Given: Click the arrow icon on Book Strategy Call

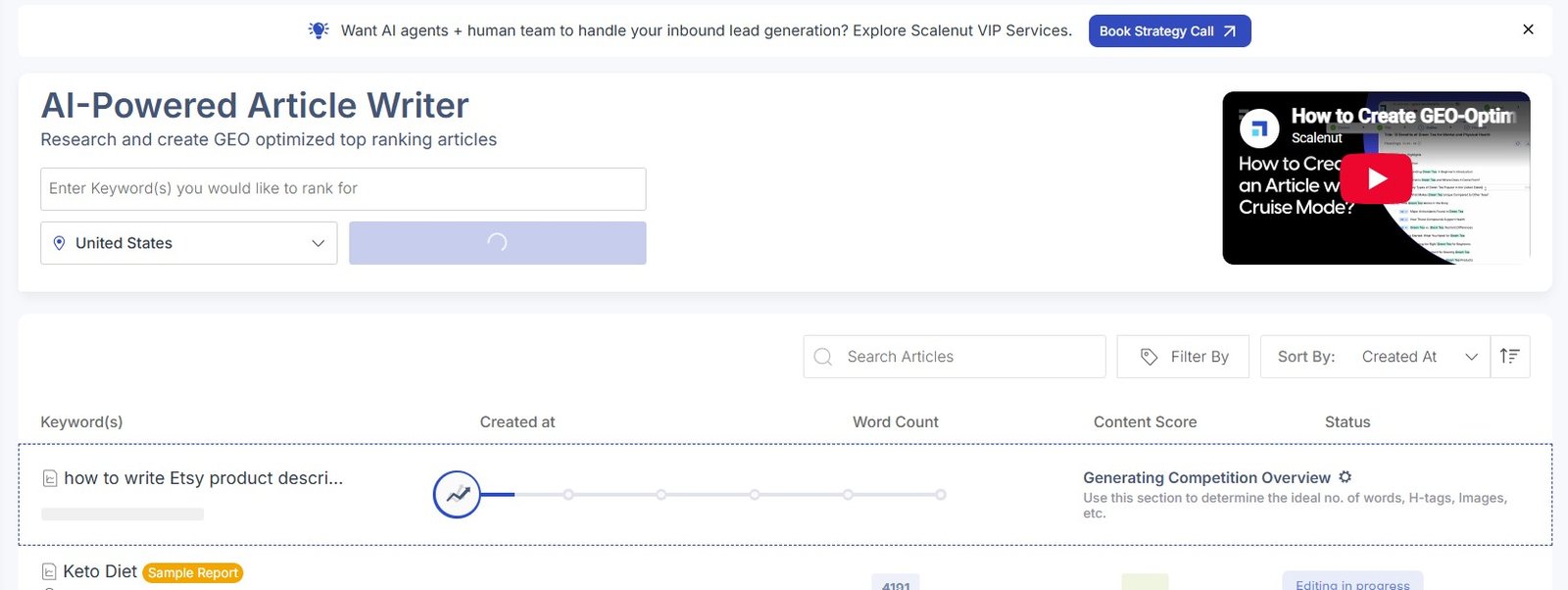Looking at the screenshot, I should pos(1230,31).
